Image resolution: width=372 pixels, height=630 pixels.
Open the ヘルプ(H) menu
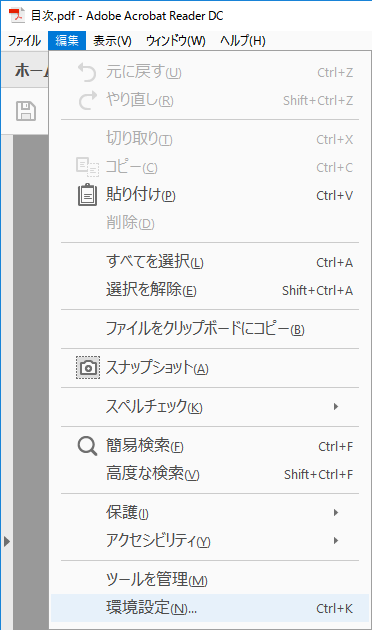pos(243,41)
